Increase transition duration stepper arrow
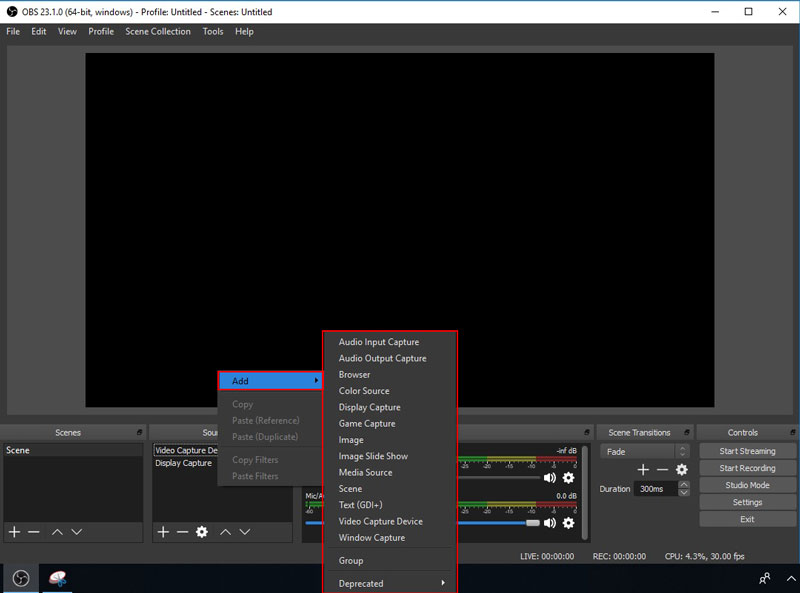This screenshot has width=800, height=593. point(684,485)
